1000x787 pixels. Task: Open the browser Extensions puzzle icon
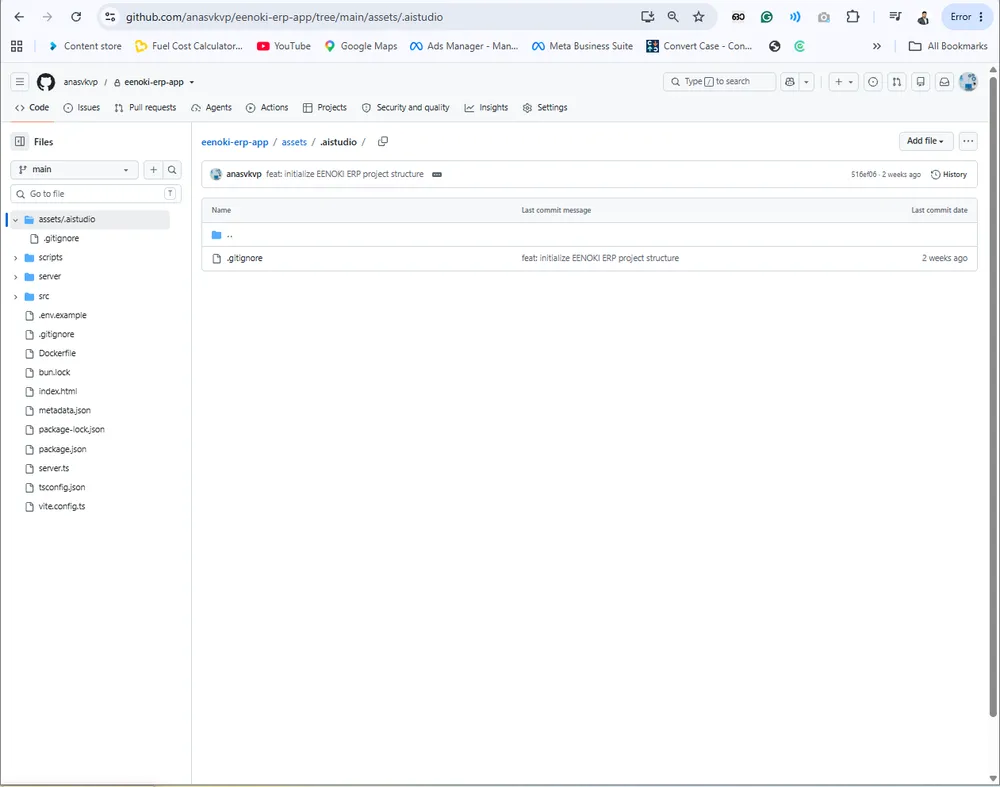click(853, 17)
